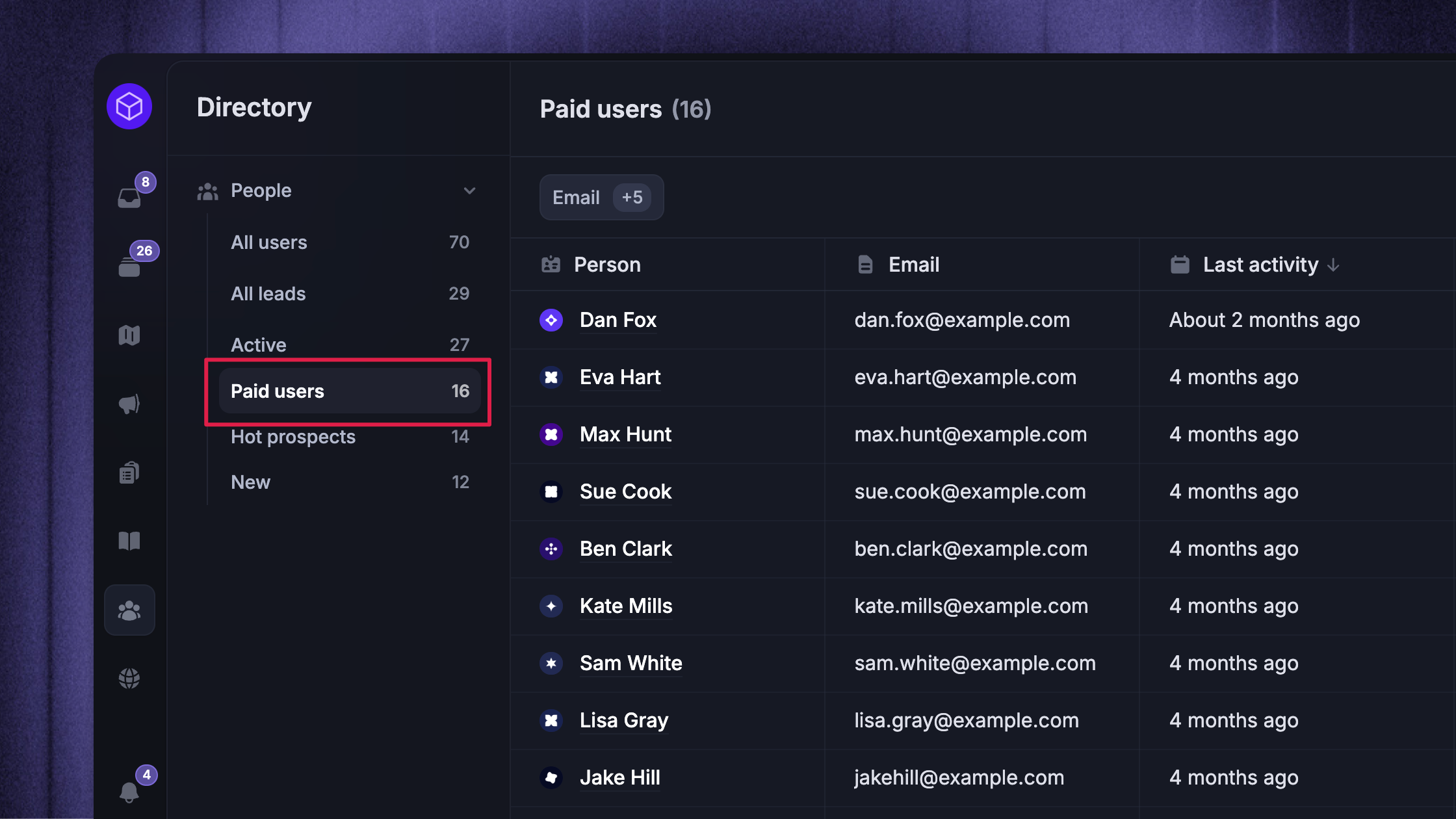Open the inbox icon with badge 8

coord(129,198)
